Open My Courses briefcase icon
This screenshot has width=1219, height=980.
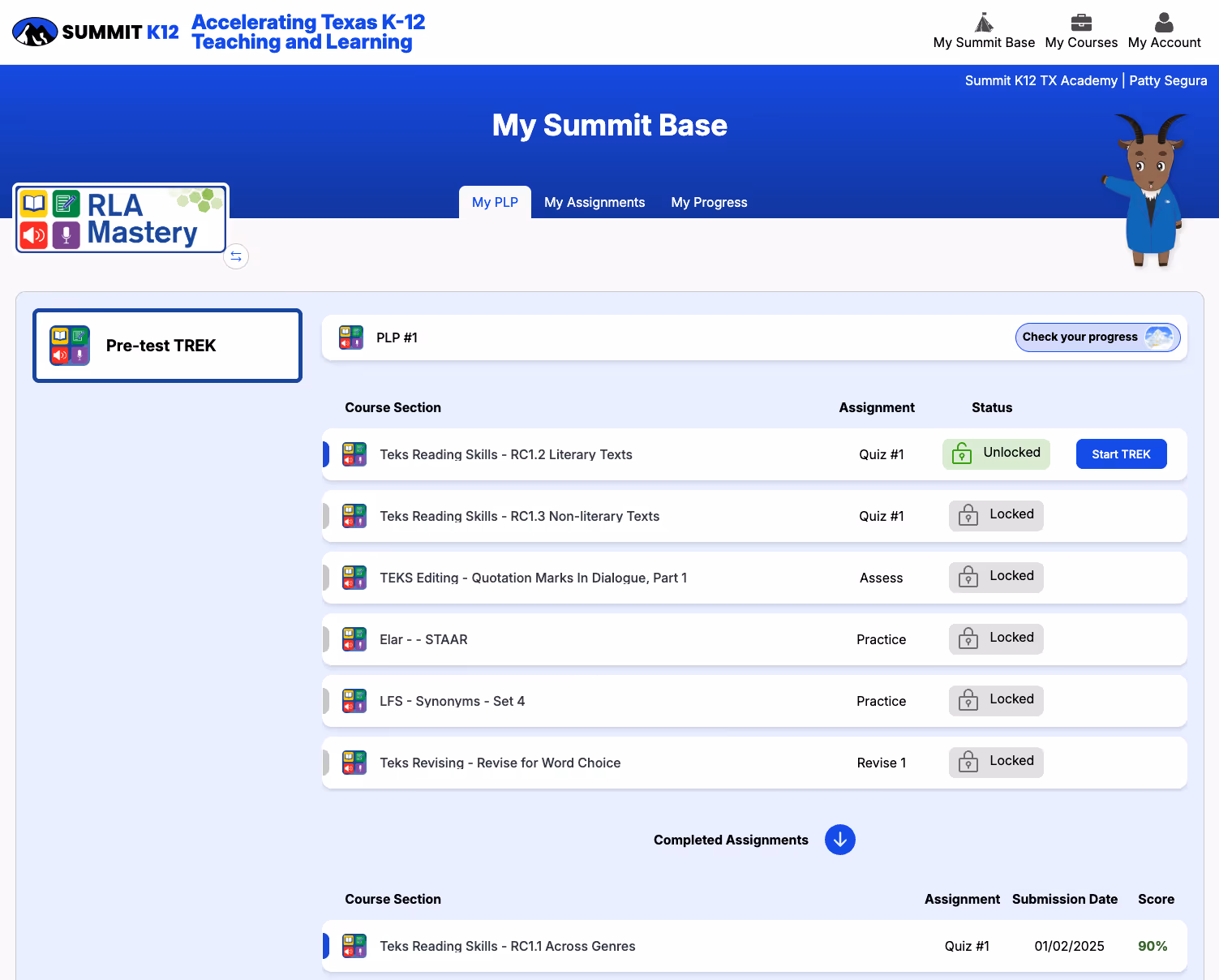pos(1081,23)
